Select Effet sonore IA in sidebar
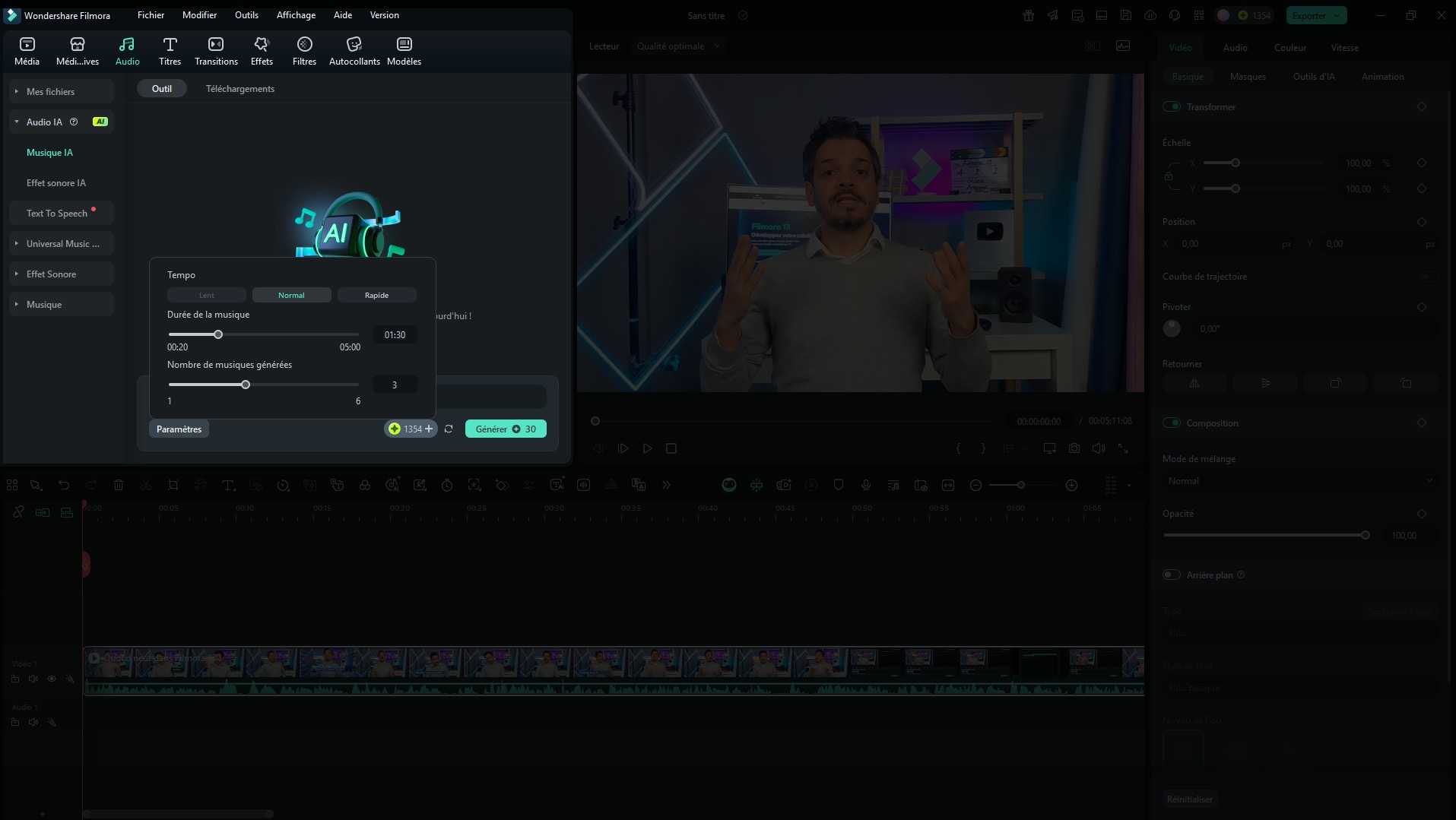 pos(56,183)
